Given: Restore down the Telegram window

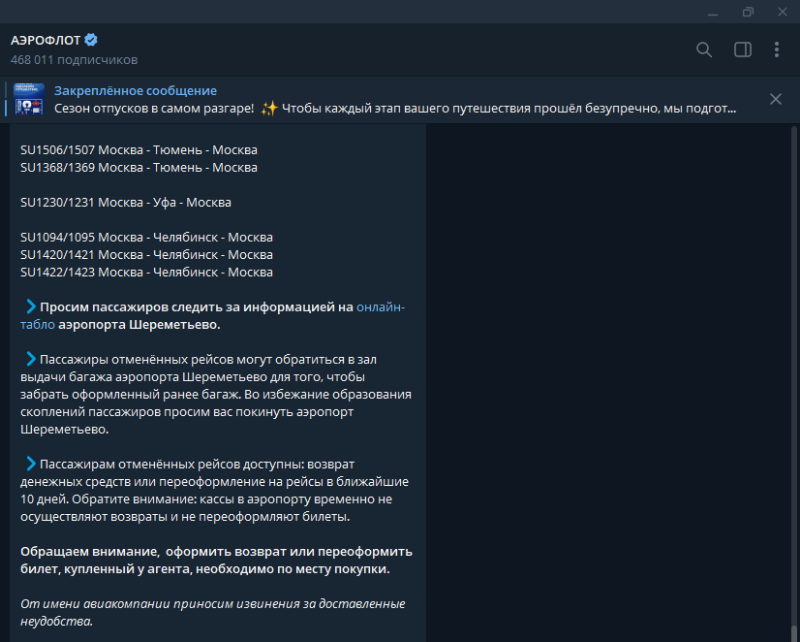Looking at the screenshot, I should click(x=748, y=12).
